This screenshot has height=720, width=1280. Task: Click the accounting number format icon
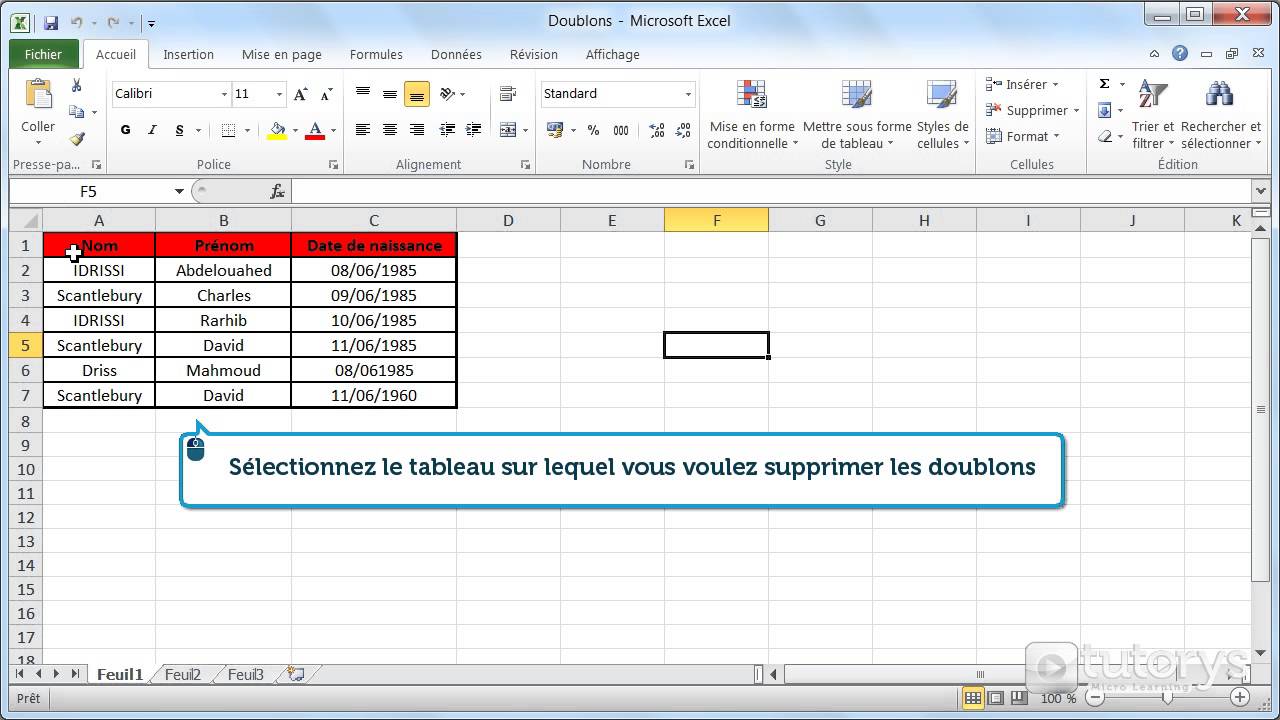555,130
